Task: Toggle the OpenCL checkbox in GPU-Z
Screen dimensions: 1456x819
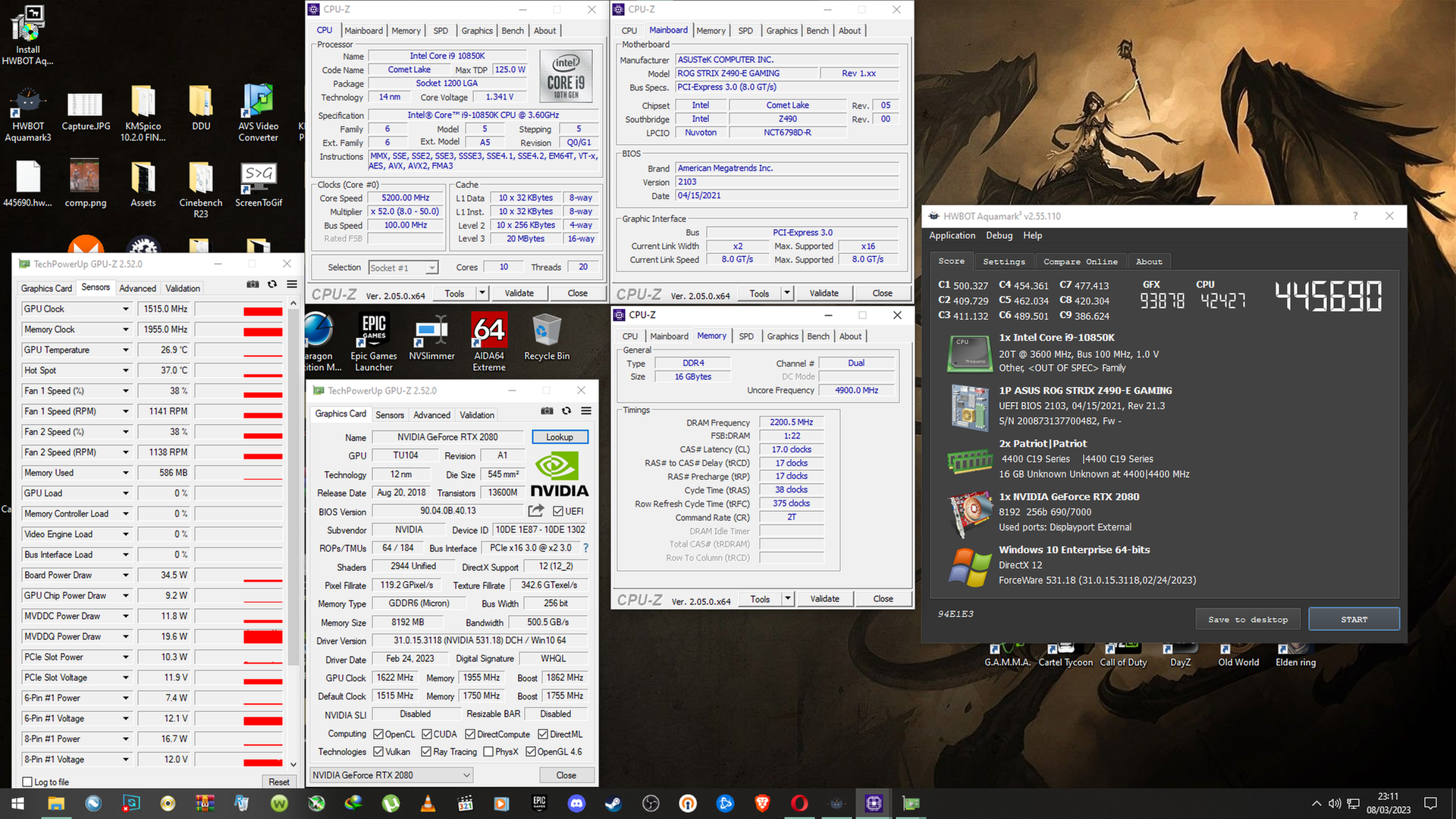Action: click(x=378, y=734)
